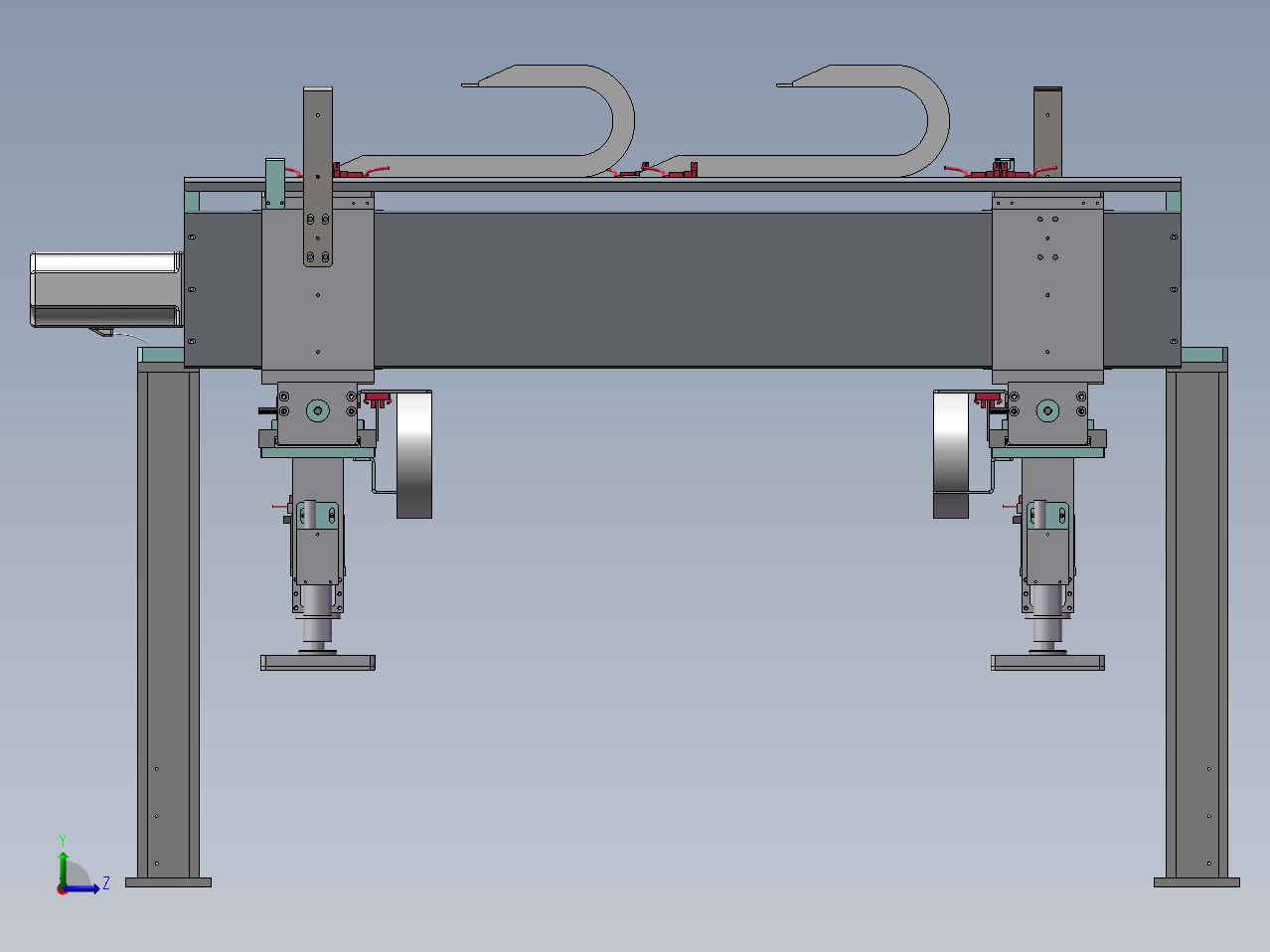1270x952 pixels.
Task: Click the Z axis label of the triad
Action: [105, 882]
